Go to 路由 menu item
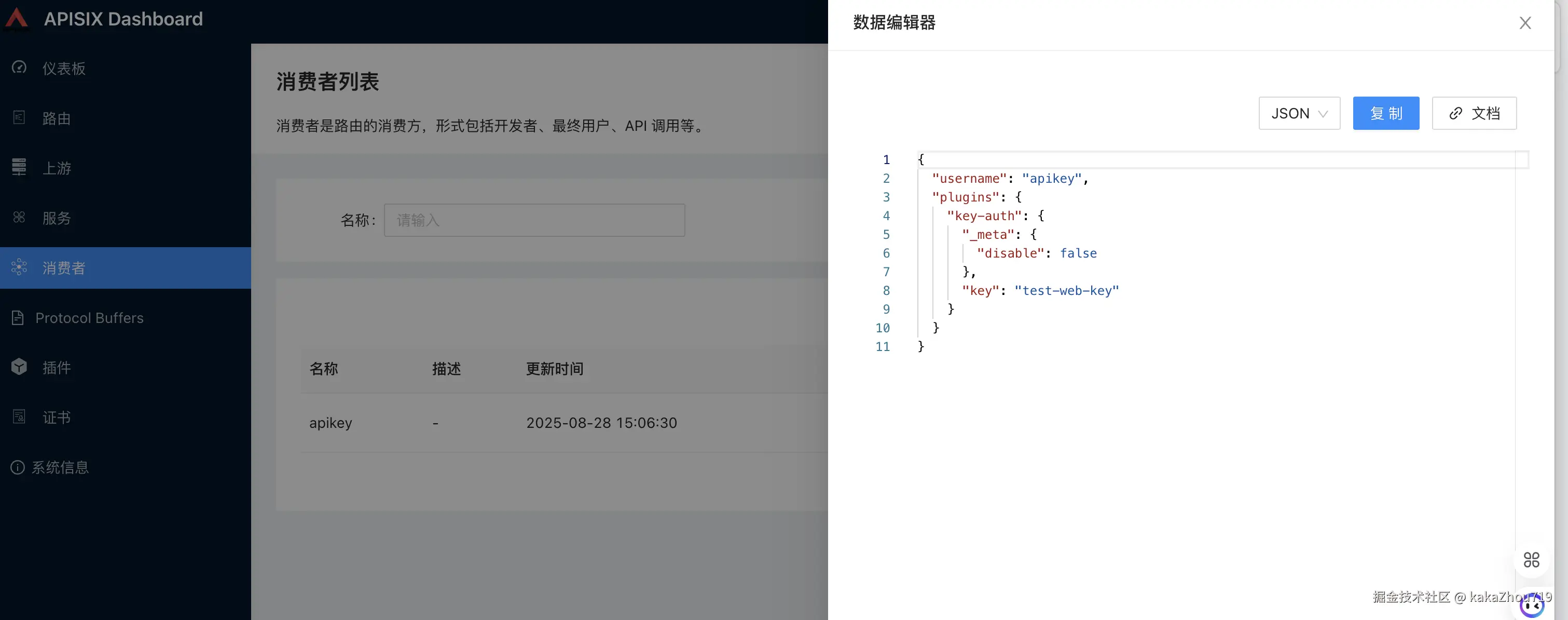1568x620 pixels. click(126, 118)
